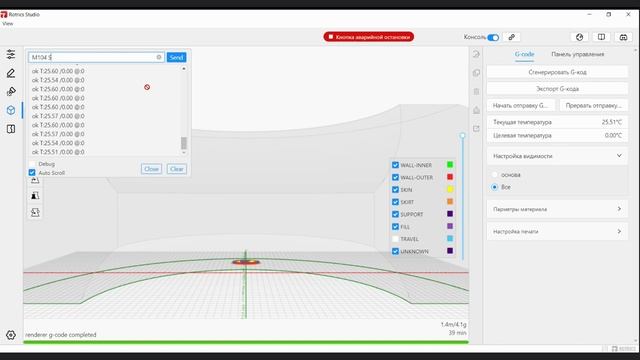The image size is (640, 360).
Task: Open the sliders settings icon in left sidebar
Action: coord(11,54)
